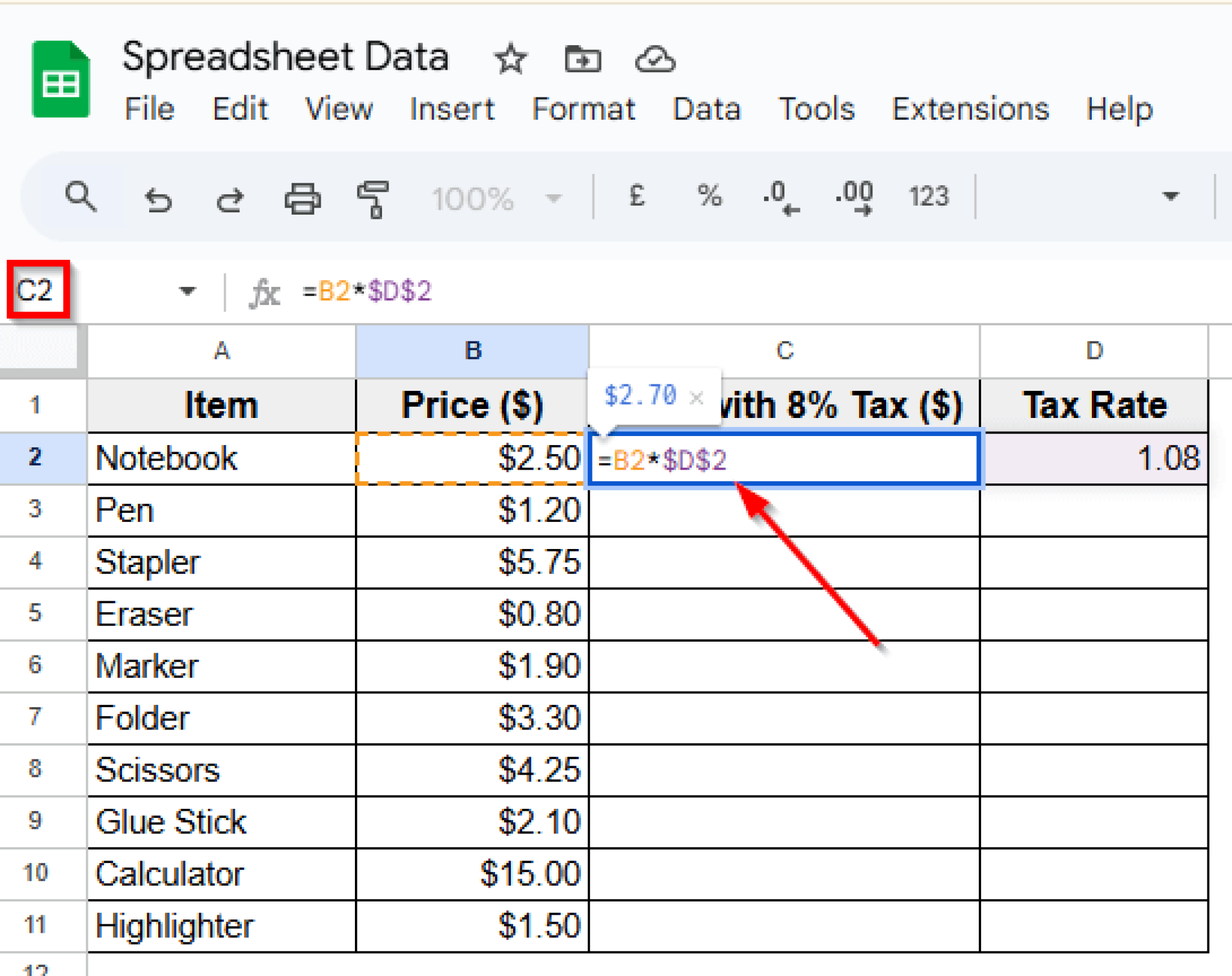Redo the last action
The image size is (1232, 976).
point(230,198)
